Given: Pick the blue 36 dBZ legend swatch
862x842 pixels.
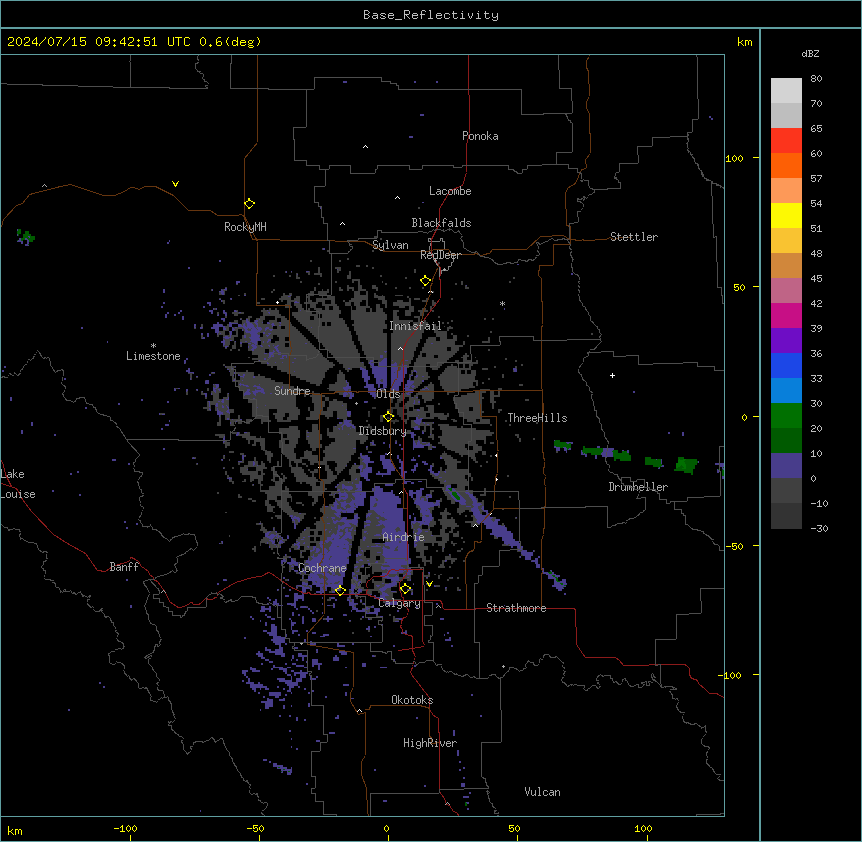Looking at the screenshot, I should (786, 365).
